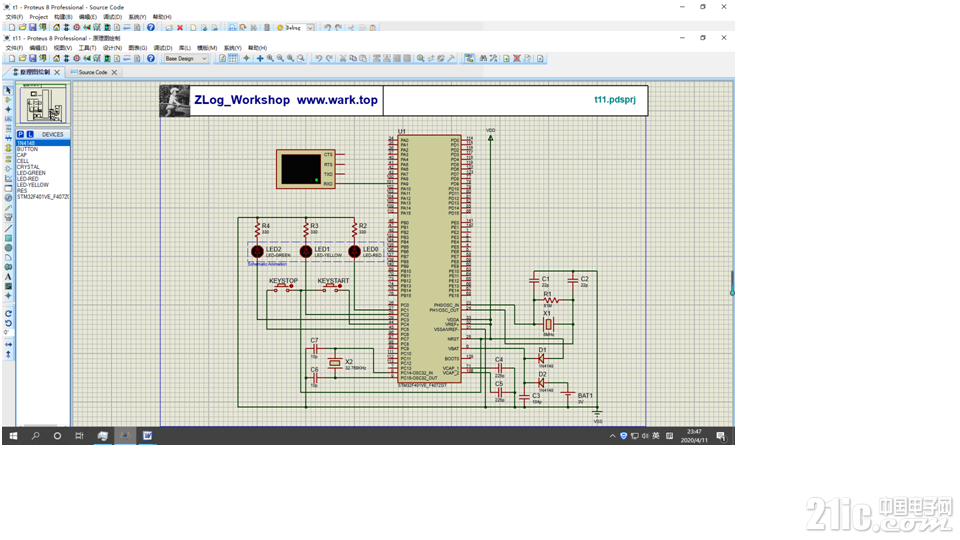Select the Component Mode tool
Image resolution: width=960 pixels, height=540 pixels.
click(x=8, y=99)
